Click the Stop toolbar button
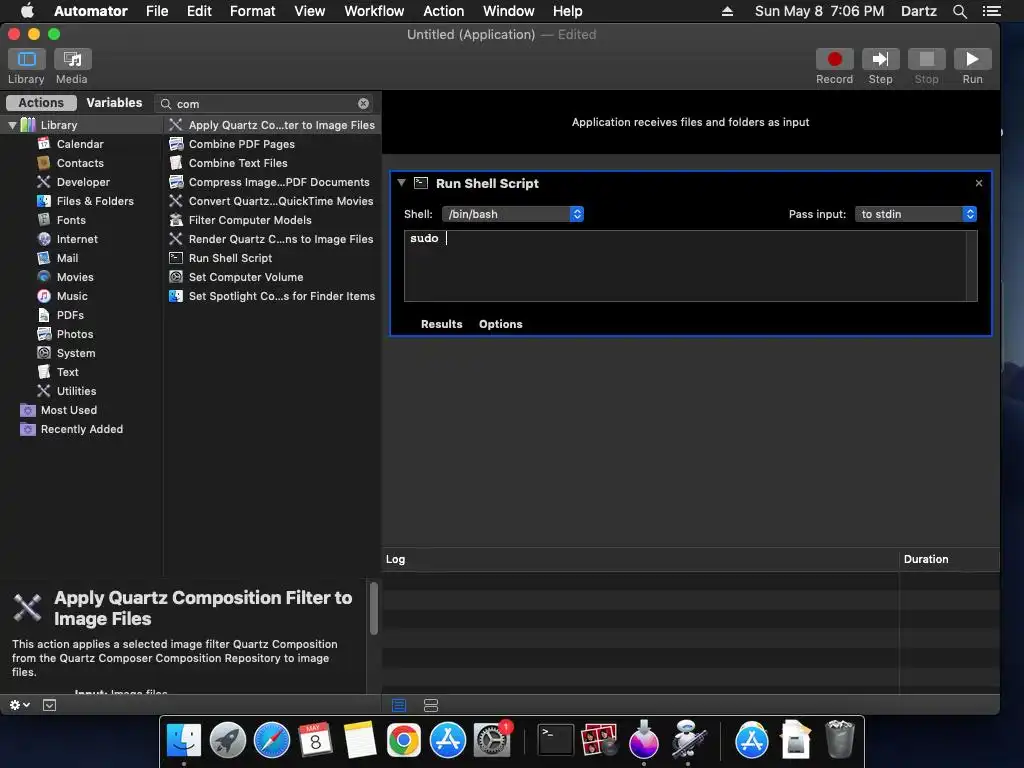Screen dimensions: 1024x768 coord(926,59)
